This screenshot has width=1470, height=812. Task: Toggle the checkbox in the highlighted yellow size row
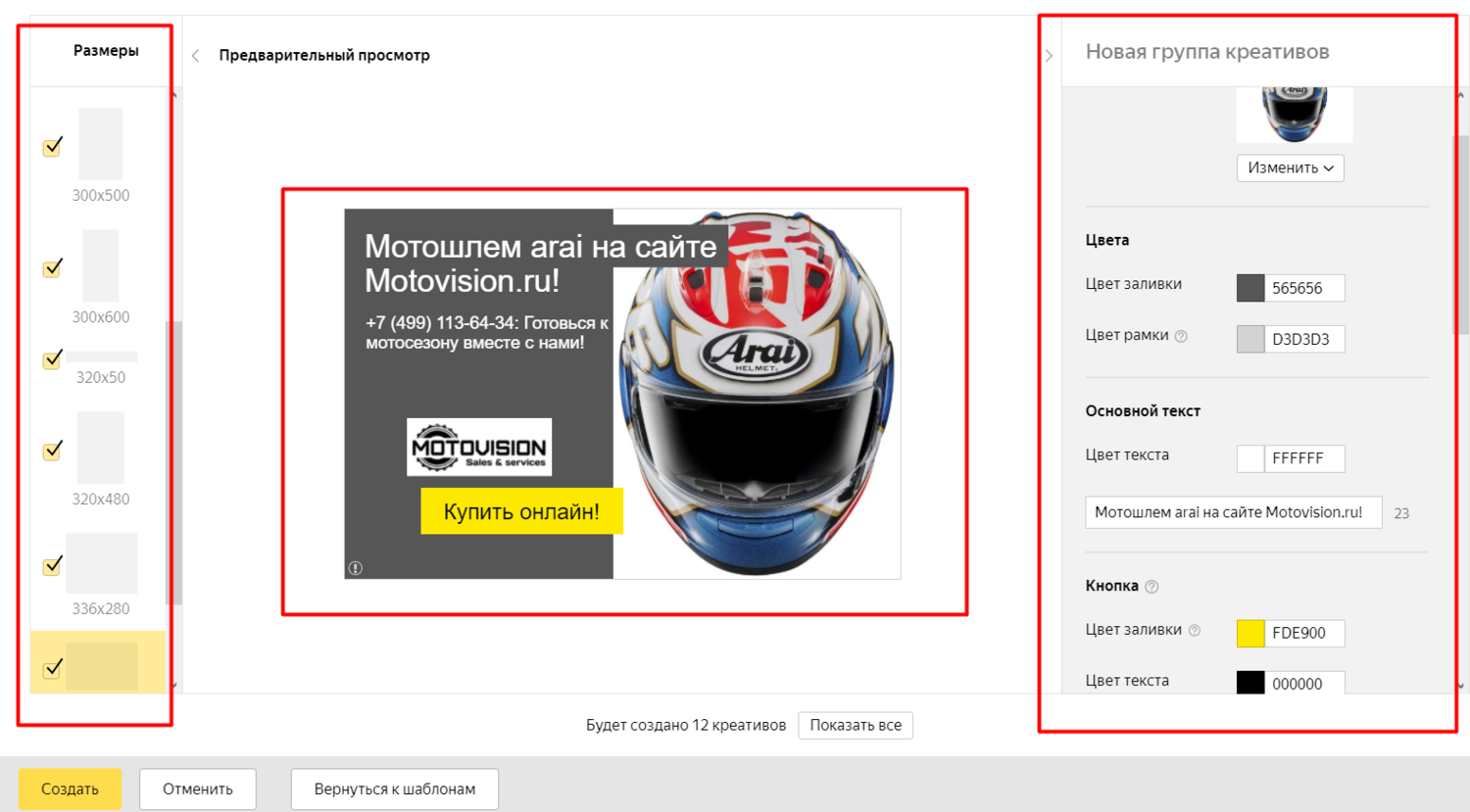pyautogui.click(x=53, y=669)
